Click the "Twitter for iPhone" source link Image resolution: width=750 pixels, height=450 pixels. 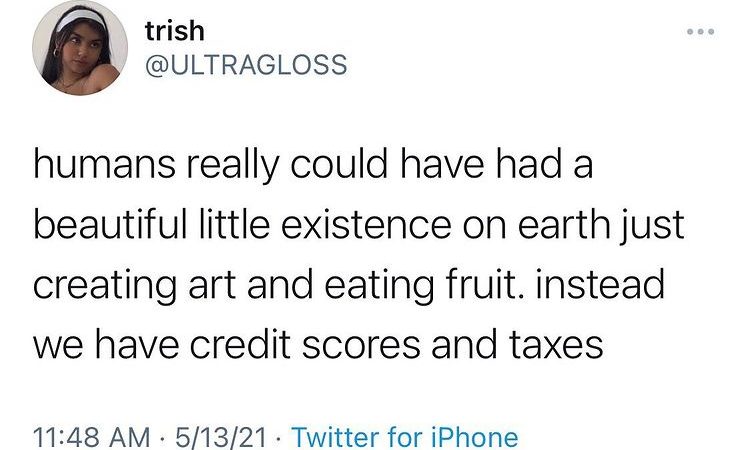405,436
